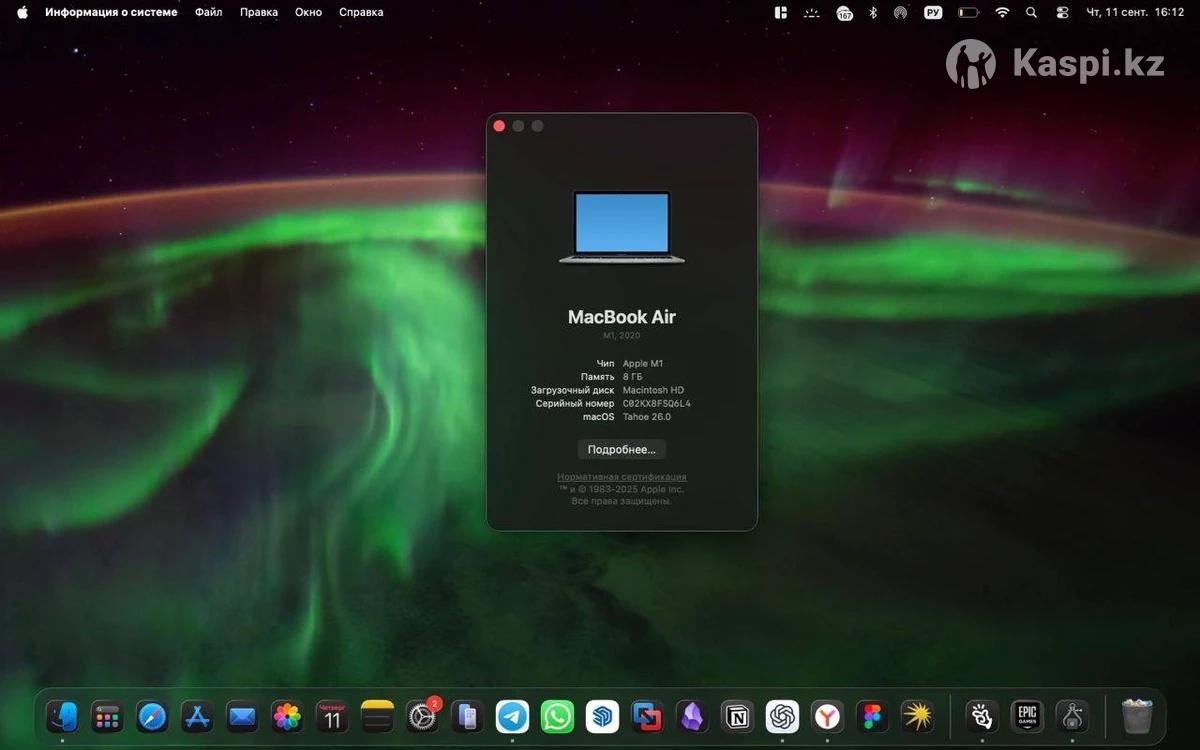Click the Spotlight search magnifier icon

tap(1031, 12)
